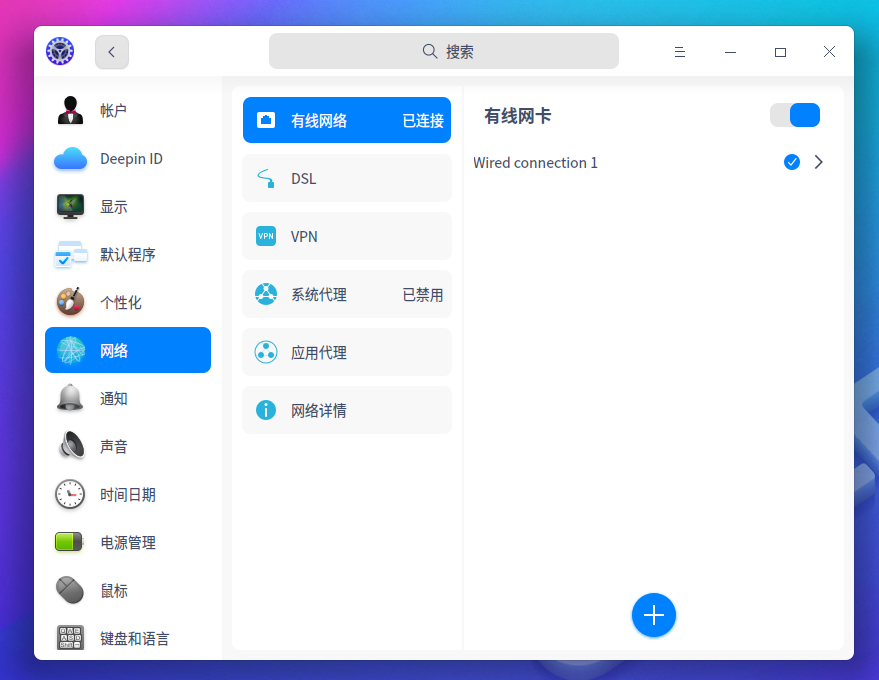Screen dimensions: 879x680
Task: Click the 应用代理 icon
Action: coord(266,352)
